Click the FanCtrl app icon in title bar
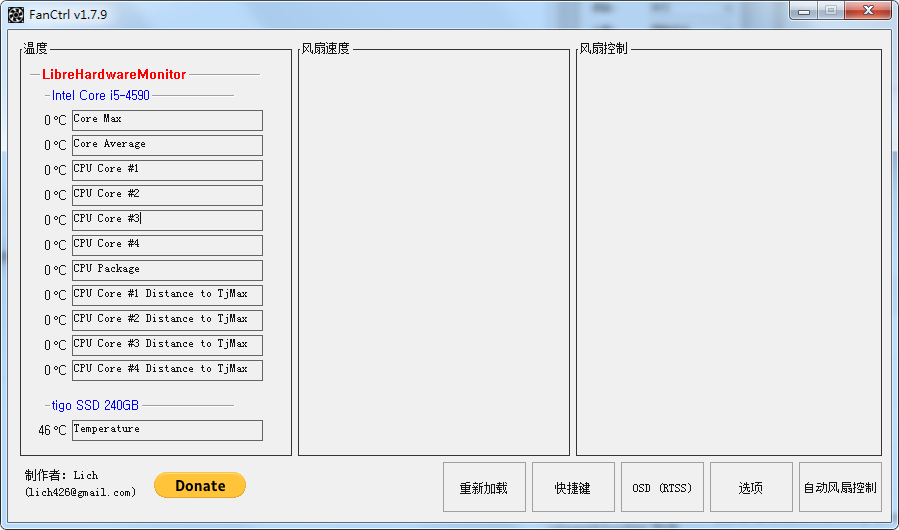Viewport: 899px width, 530px height. 16,15
